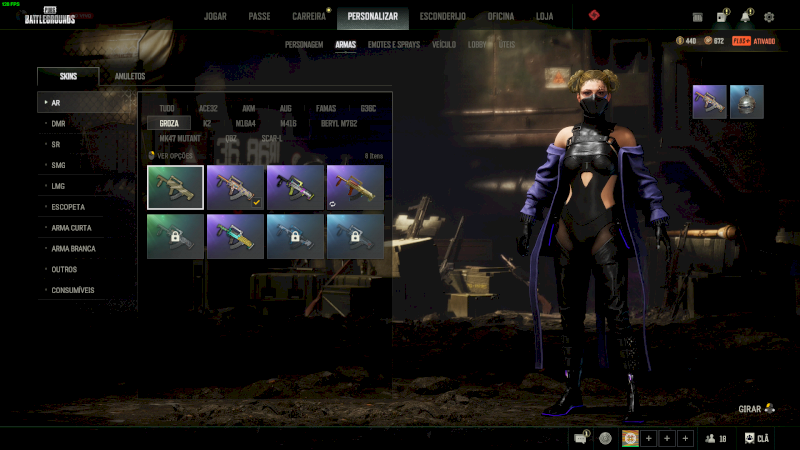Open the Clã clan icon
The height and width of the screenshot is (450, 800).
pos(756,438)
